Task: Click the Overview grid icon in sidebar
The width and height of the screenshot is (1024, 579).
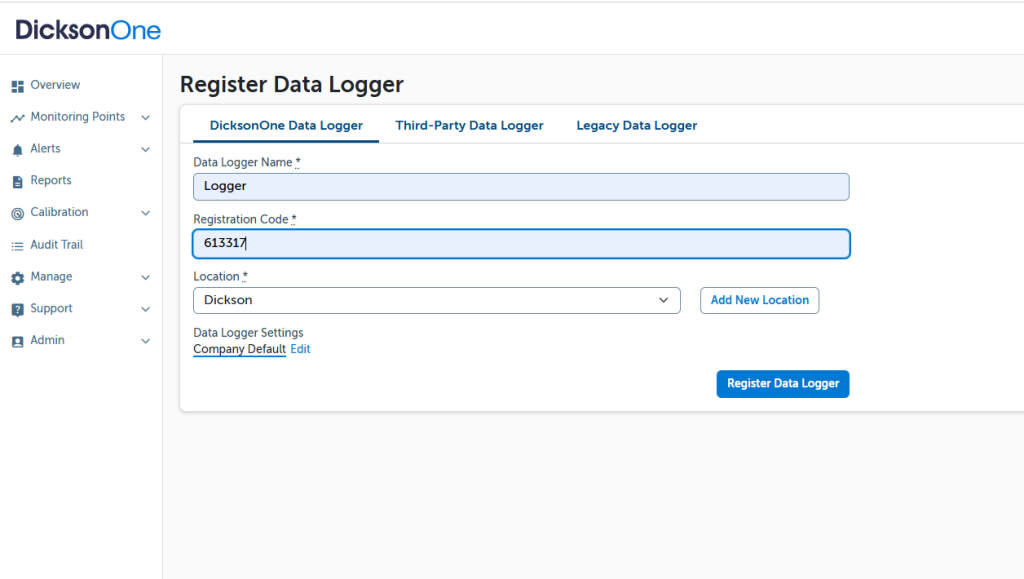Action: click(17, 86)
